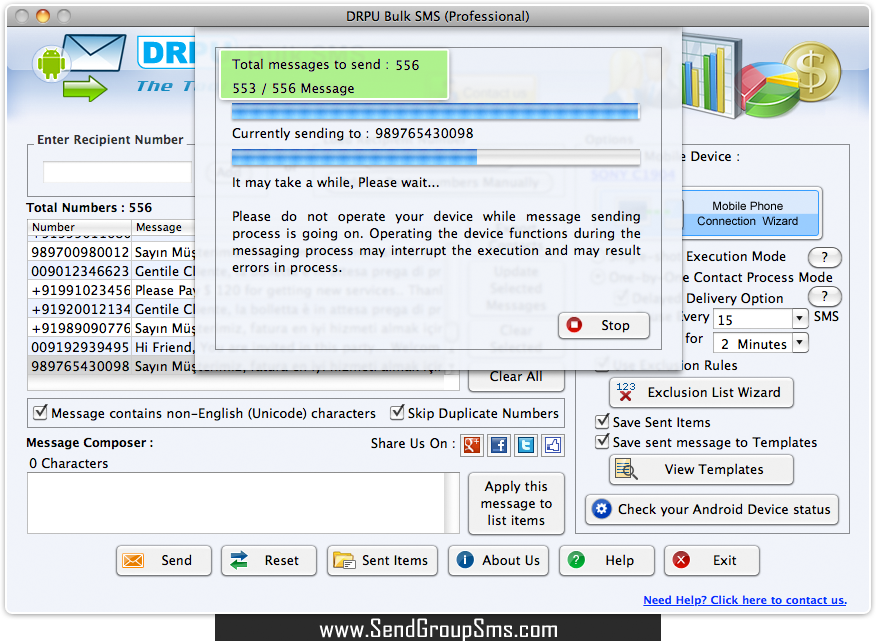Click Check your Android Device status
The width and height of the screenshot is (876, 642).
[712, 509]
